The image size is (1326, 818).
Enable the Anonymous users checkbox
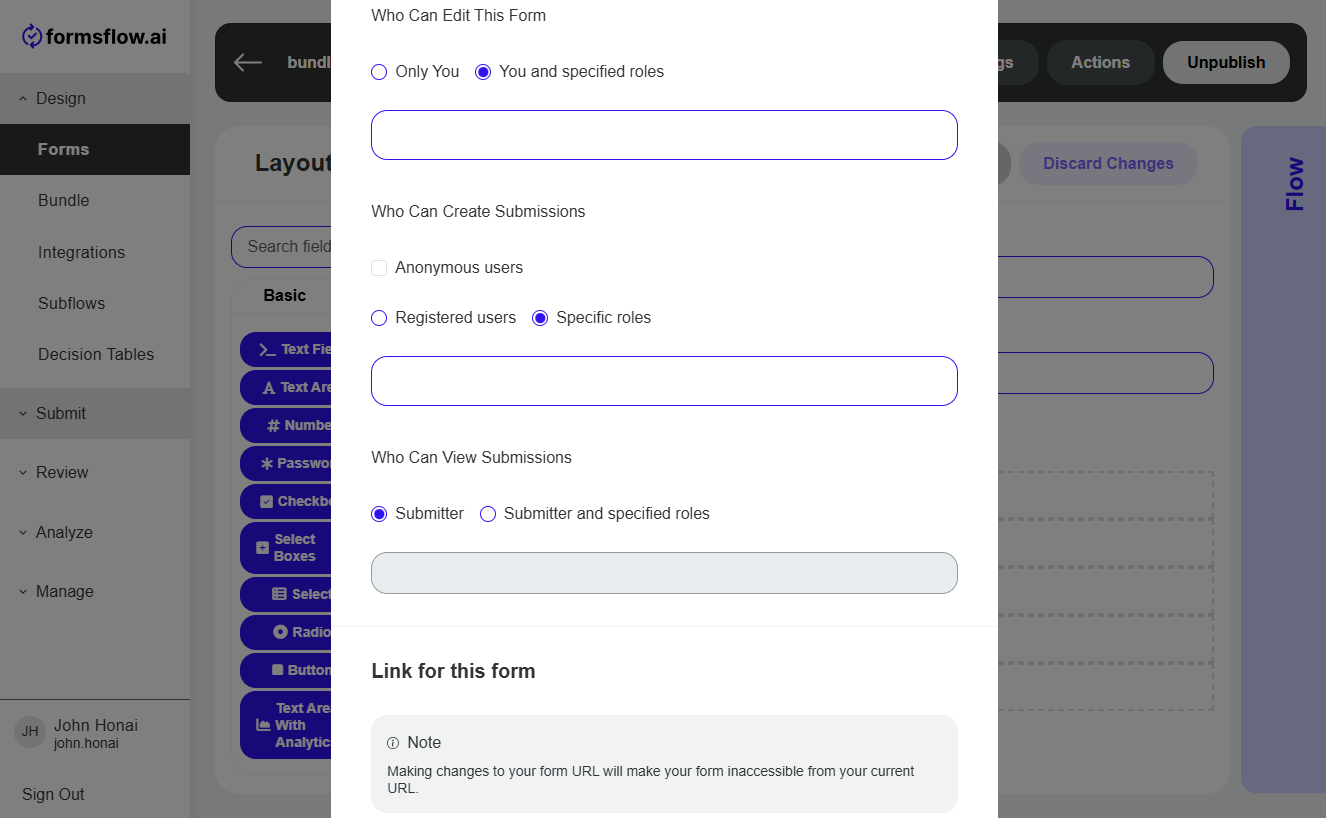pyautogui.click(x=379, y=268)
